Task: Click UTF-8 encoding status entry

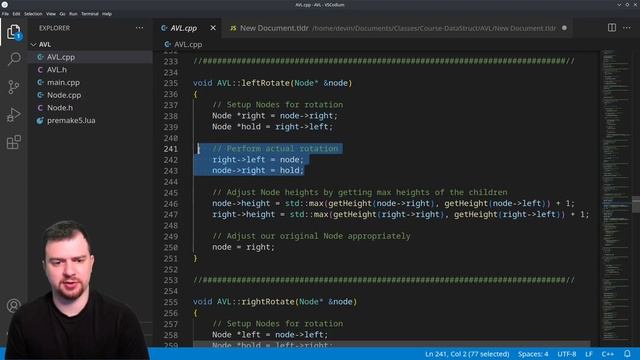Action: (567, 354)
